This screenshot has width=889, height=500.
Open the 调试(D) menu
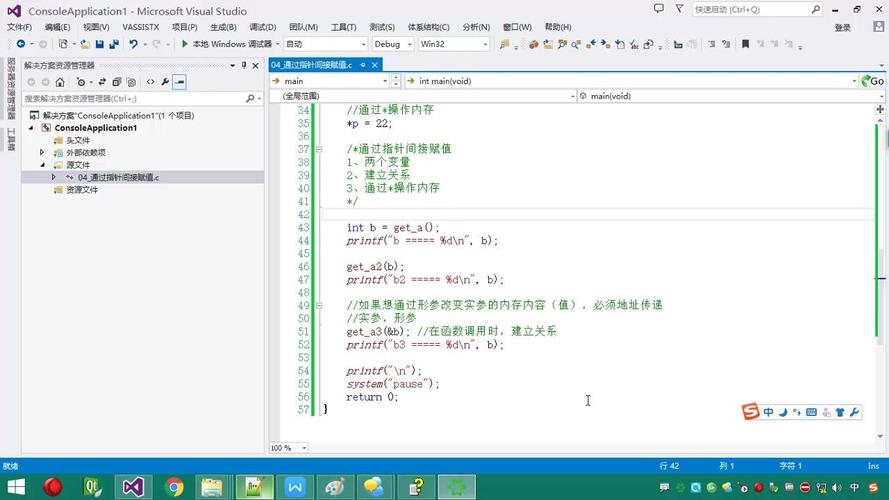[263, 27]
